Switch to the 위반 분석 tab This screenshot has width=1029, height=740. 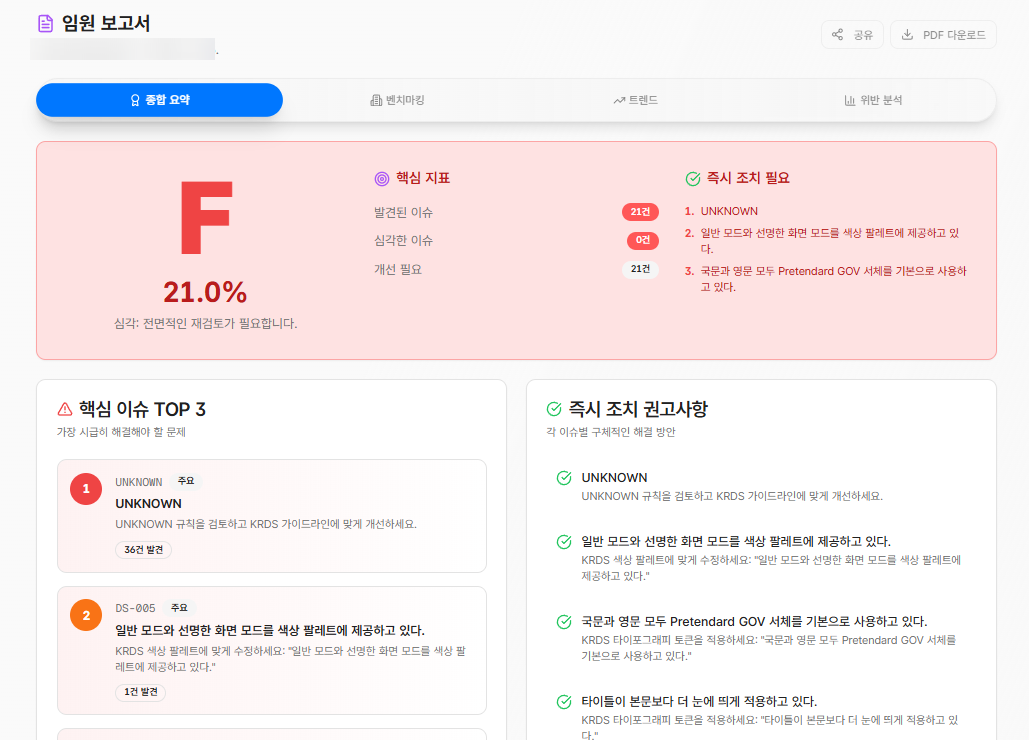pyautogui.click(x=873, y=100)
